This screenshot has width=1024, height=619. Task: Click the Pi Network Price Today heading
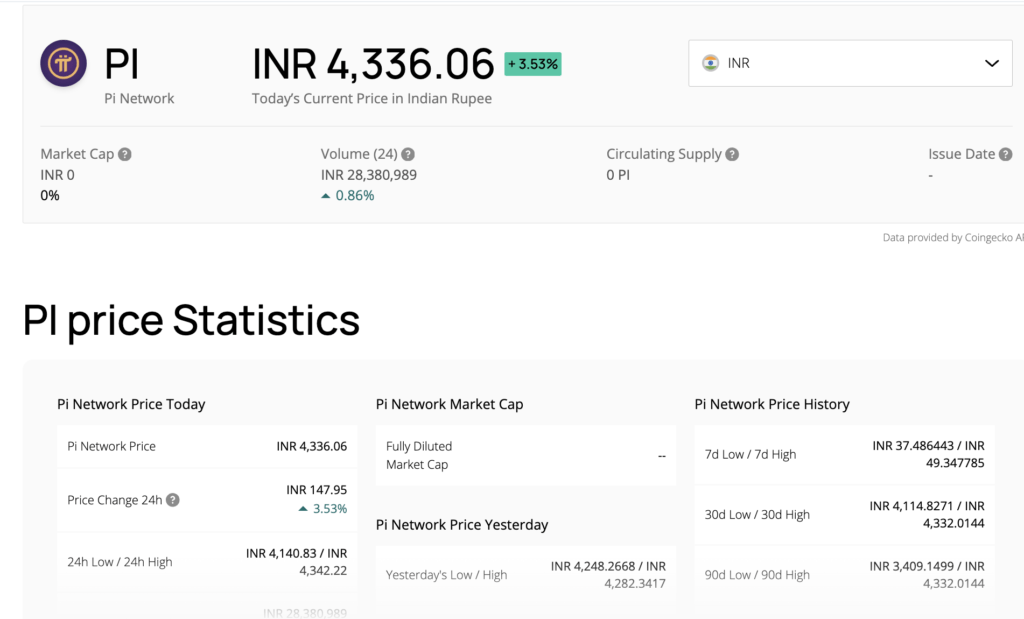[131, 404]
